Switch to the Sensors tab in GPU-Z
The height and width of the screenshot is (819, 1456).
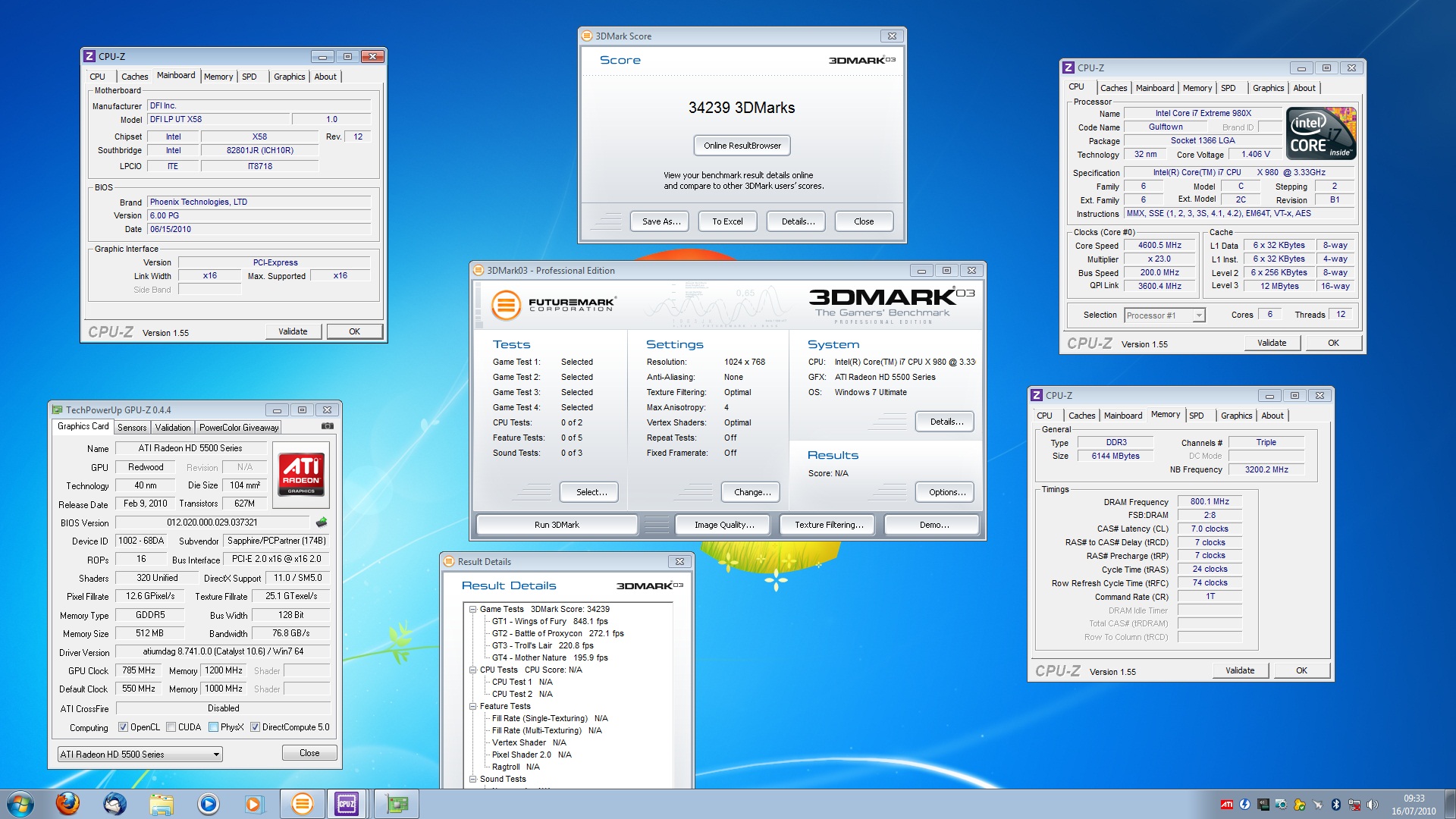coord(132,428)
